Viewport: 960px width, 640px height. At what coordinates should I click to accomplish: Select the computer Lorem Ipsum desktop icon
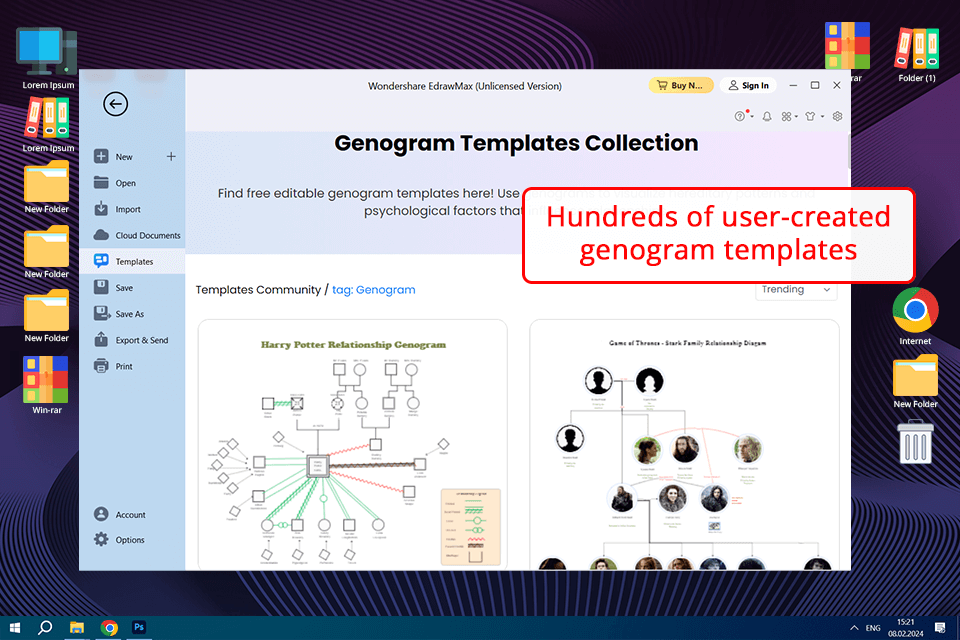click(48, 58)
